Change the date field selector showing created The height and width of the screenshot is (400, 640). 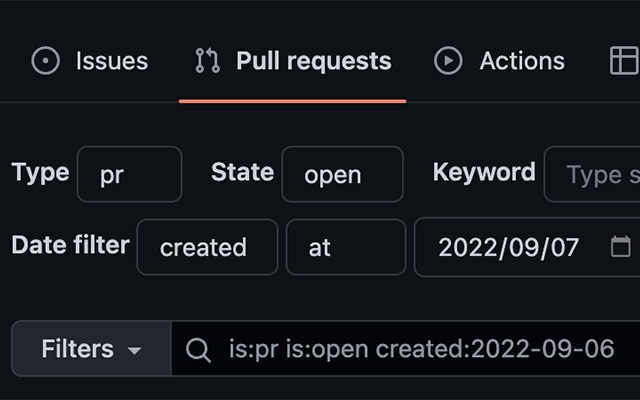click(x=206, y=247)
